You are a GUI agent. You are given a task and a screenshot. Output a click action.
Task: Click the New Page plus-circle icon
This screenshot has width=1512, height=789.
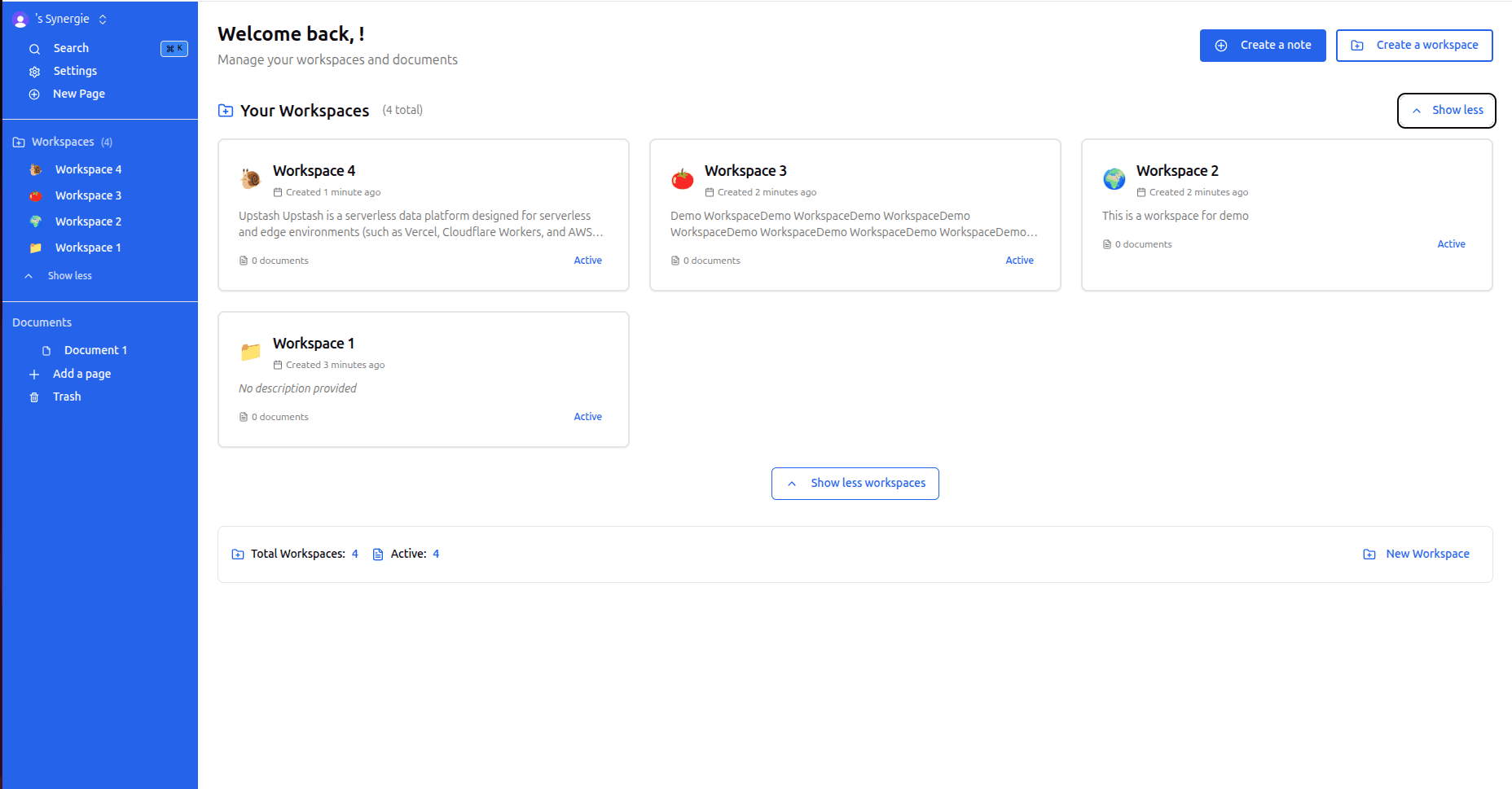point(34,94)
